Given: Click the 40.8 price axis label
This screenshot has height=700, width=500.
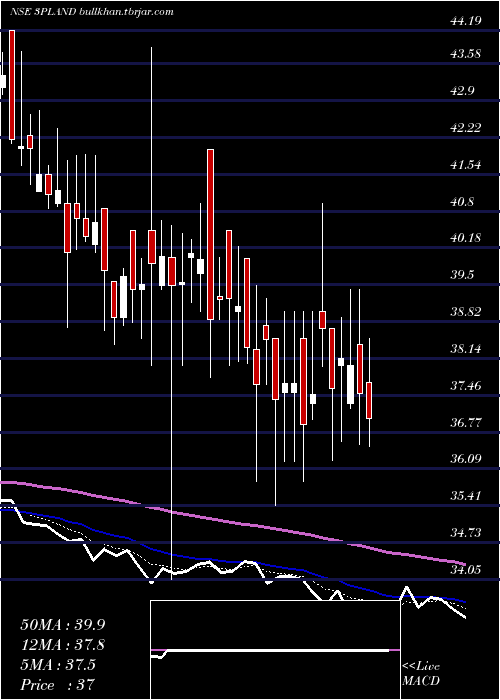Looking at the screenshot, I should point(462,201).
